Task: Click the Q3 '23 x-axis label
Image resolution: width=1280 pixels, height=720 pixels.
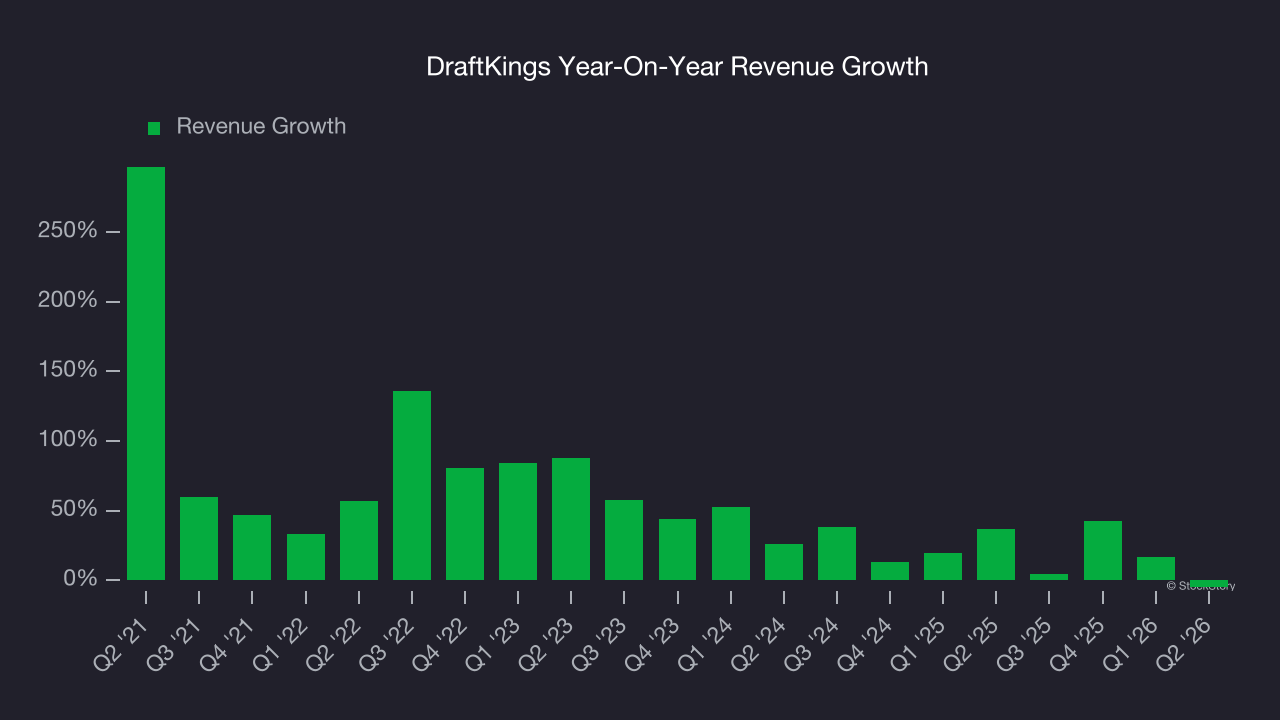Action: pyautogui.click(x=600, y=645)
